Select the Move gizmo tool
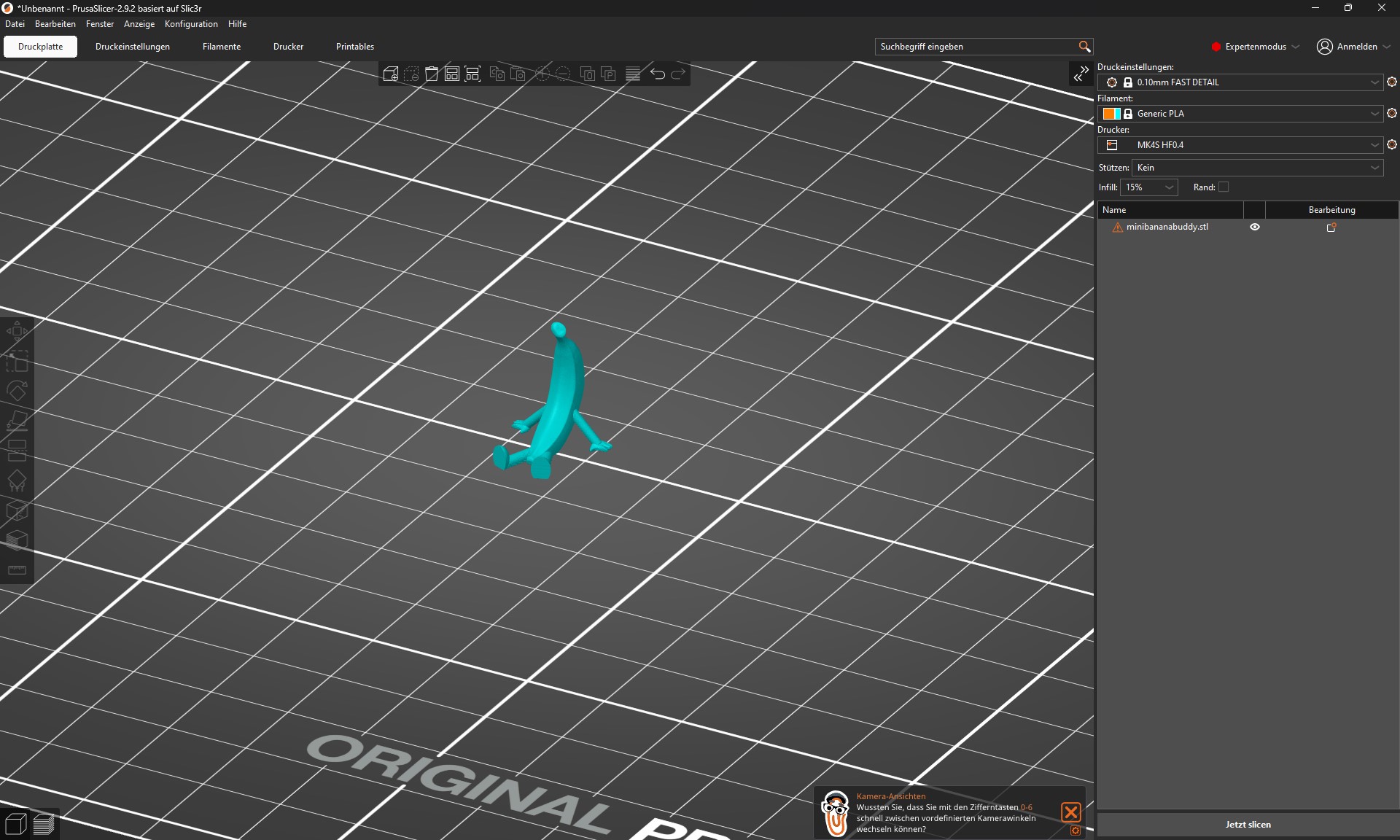1400x840 pixels. coord(17,331)
